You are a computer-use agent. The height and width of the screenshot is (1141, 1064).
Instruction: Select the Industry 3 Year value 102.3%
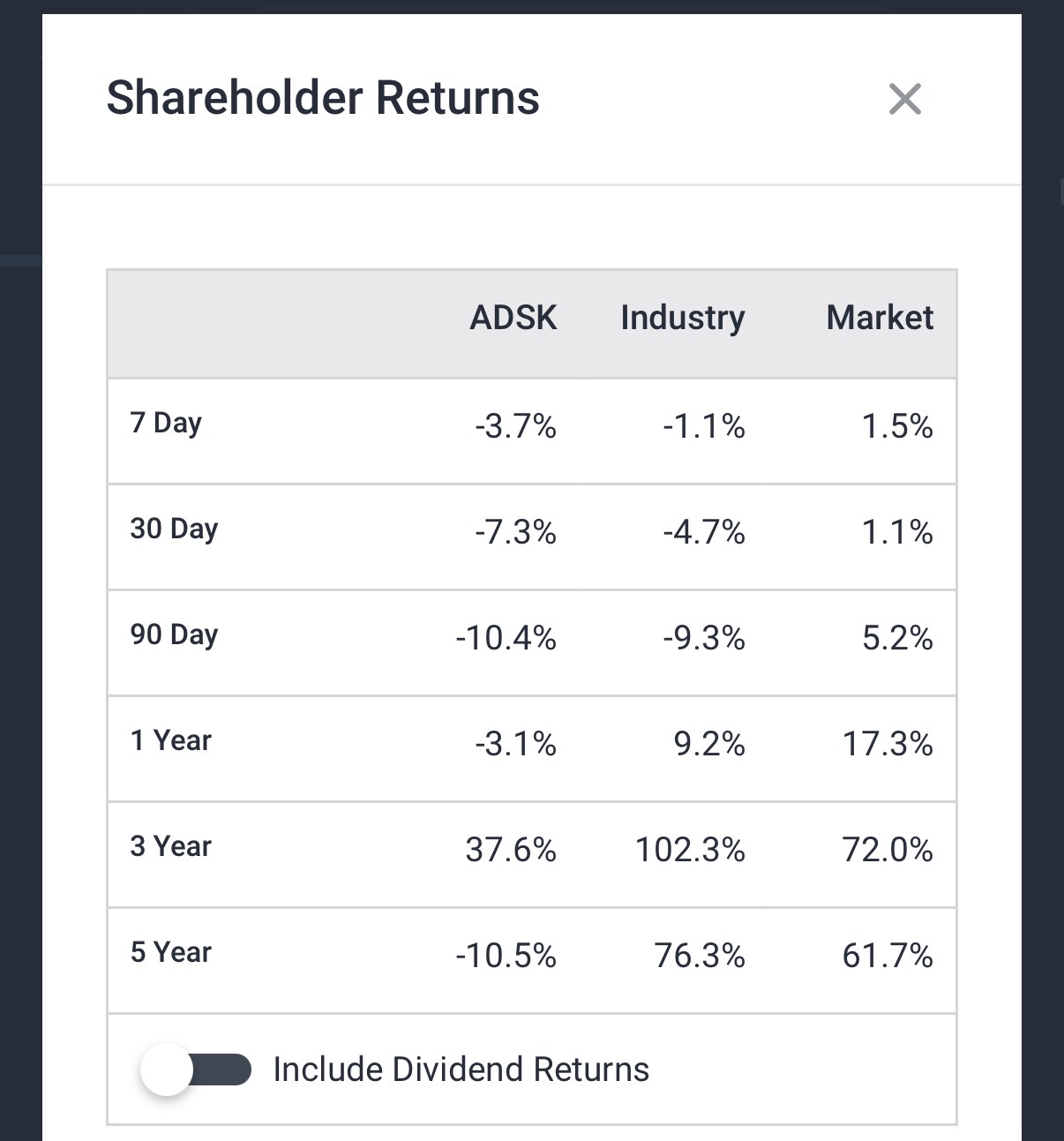(x=690, y=851)
